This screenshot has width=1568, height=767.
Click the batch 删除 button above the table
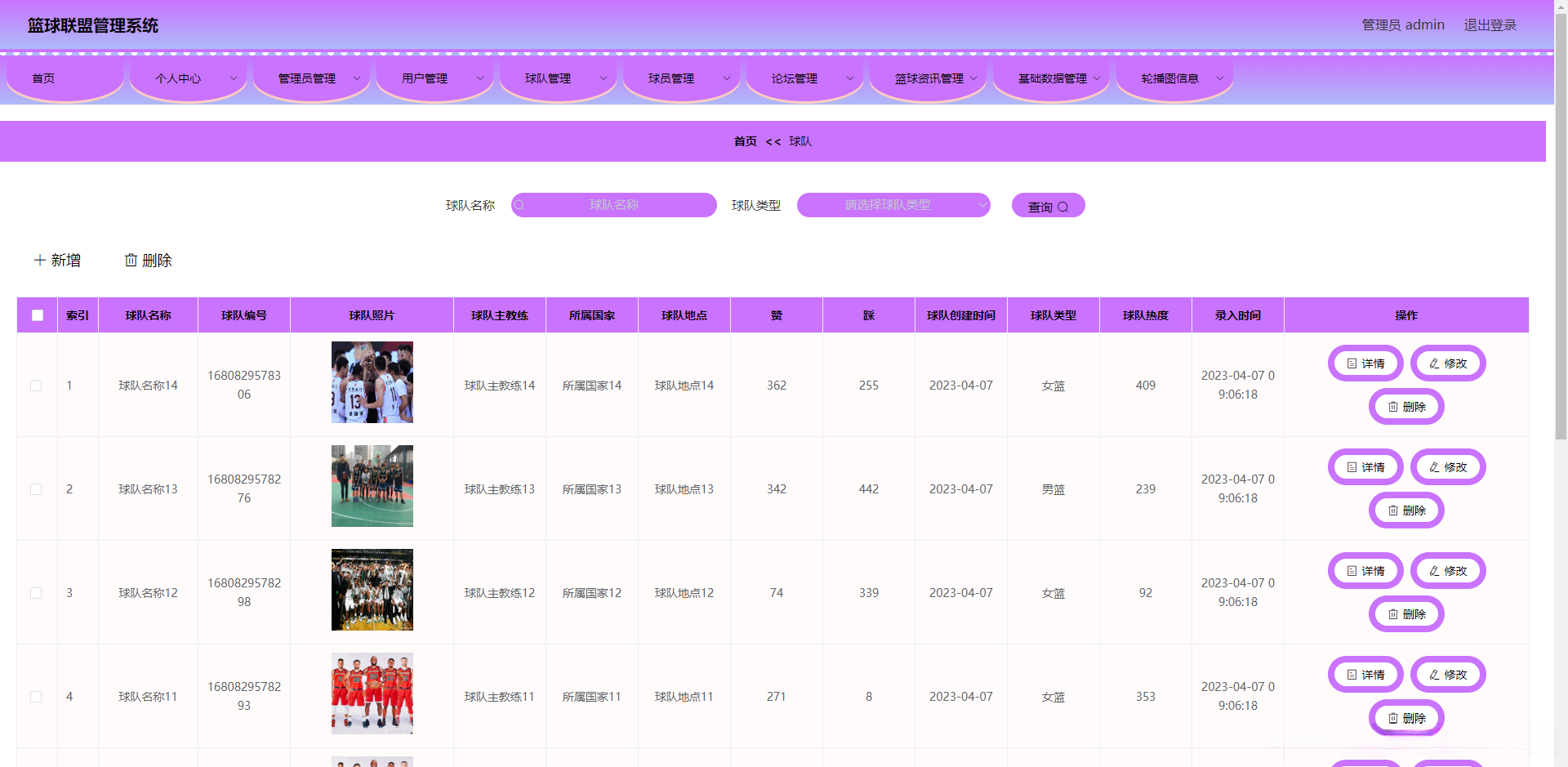click(148, 260)
